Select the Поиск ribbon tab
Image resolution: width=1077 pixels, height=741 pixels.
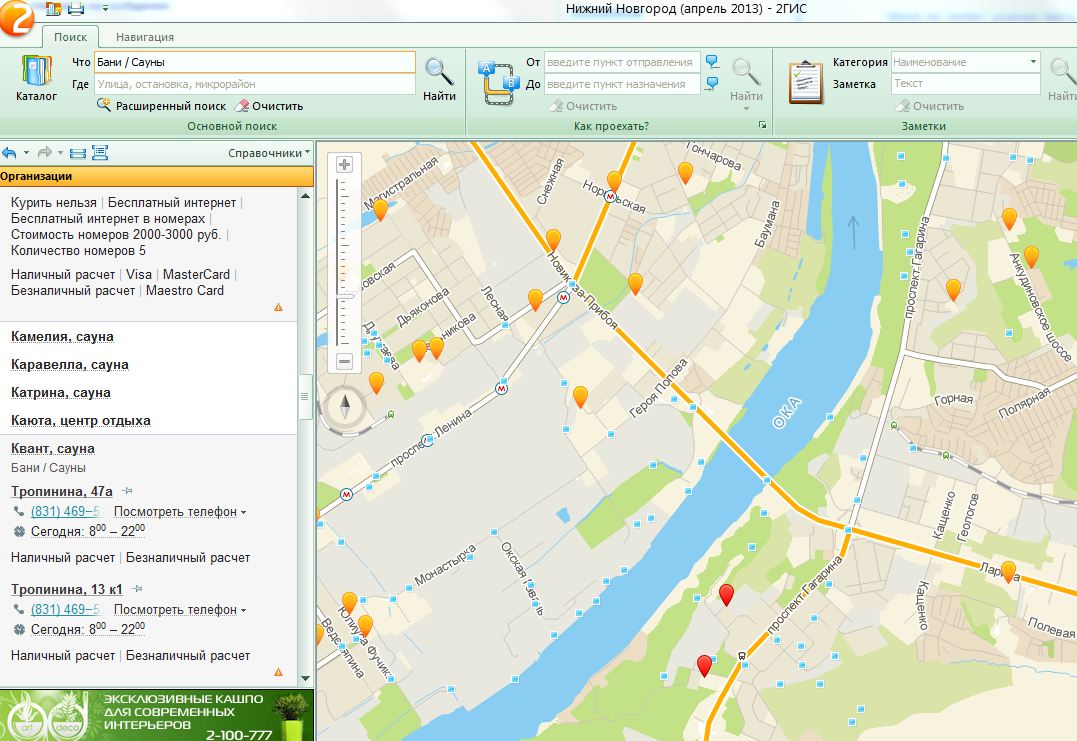[70, 37]
